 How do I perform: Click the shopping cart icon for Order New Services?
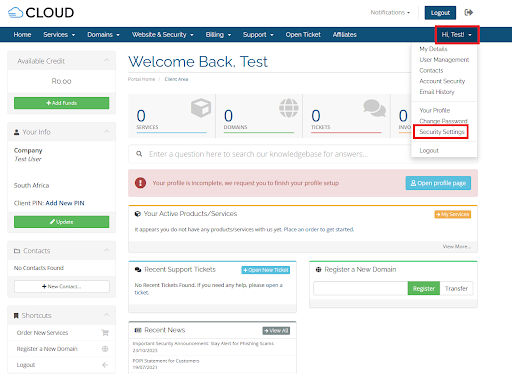click(105, 333)
